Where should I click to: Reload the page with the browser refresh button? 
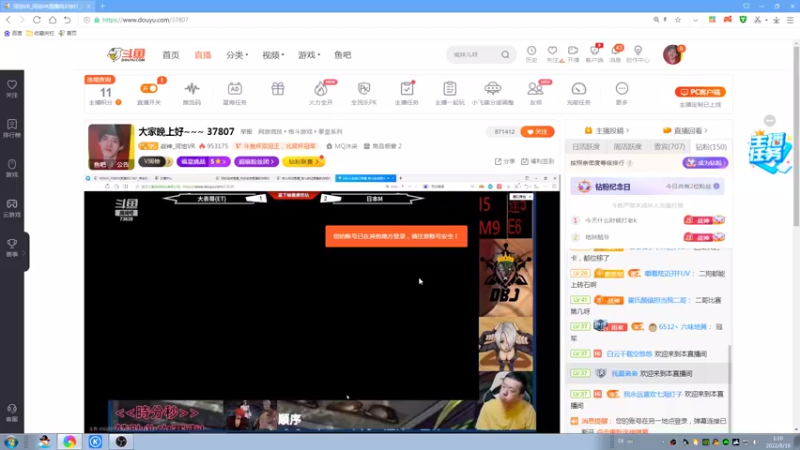37,20
